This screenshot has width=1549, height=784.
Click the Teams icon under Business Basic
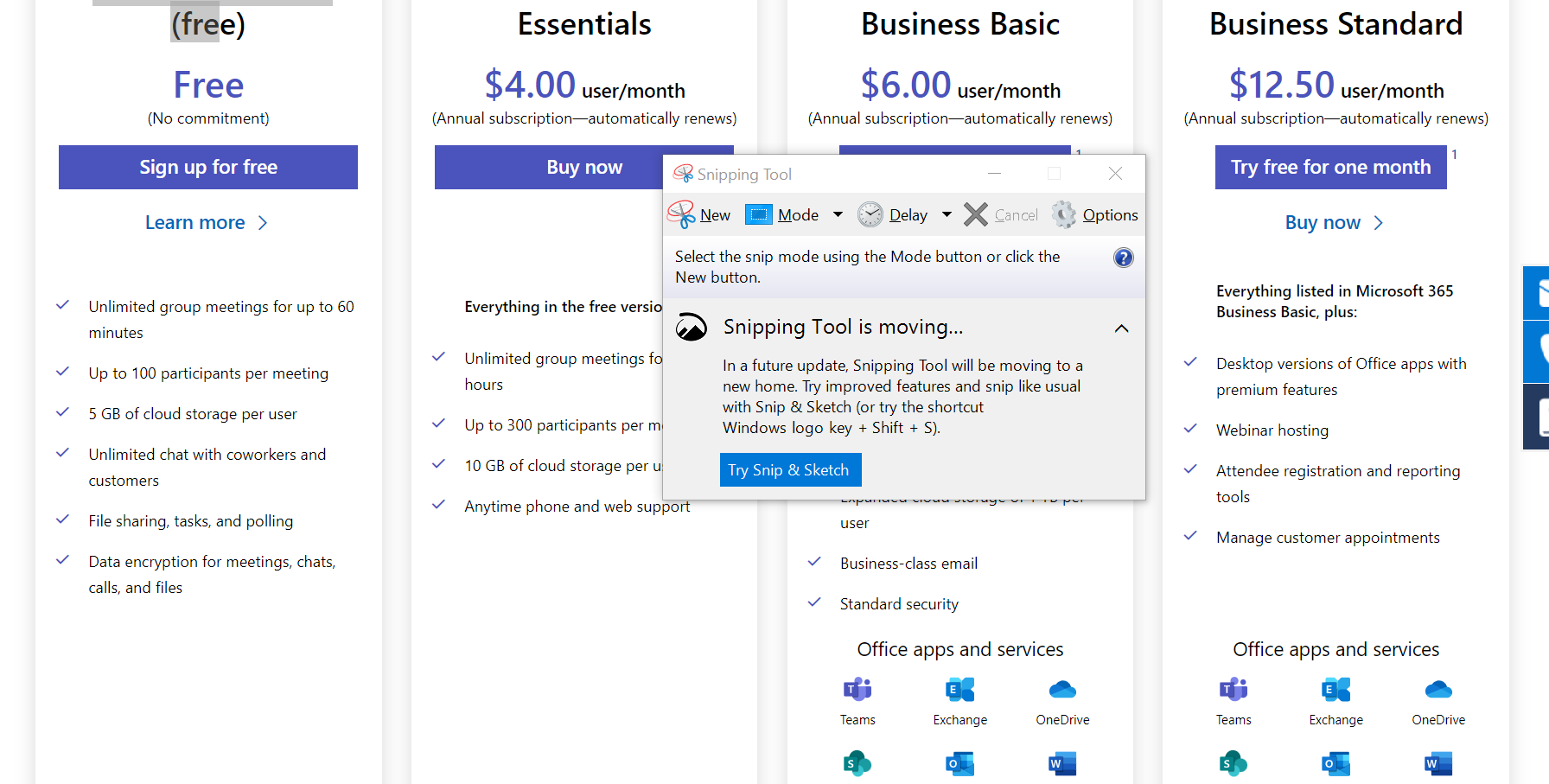(857, 689)
